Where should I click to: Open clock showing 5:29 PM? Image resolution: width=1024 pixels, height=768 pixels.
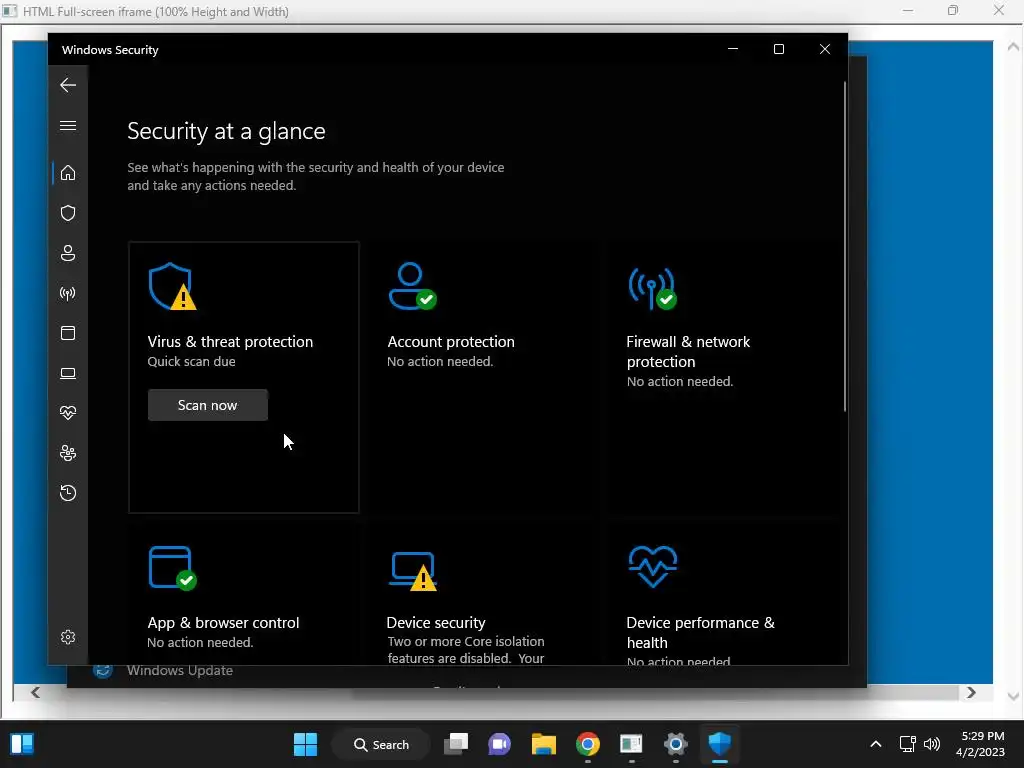[x=982, y=736]
